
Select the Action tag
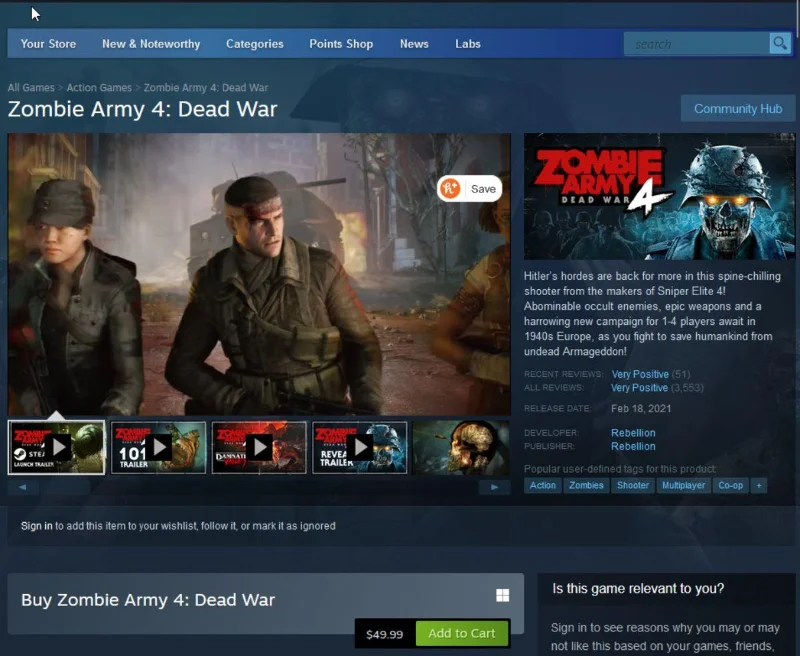pyautogui.click(x=542, y=486)
